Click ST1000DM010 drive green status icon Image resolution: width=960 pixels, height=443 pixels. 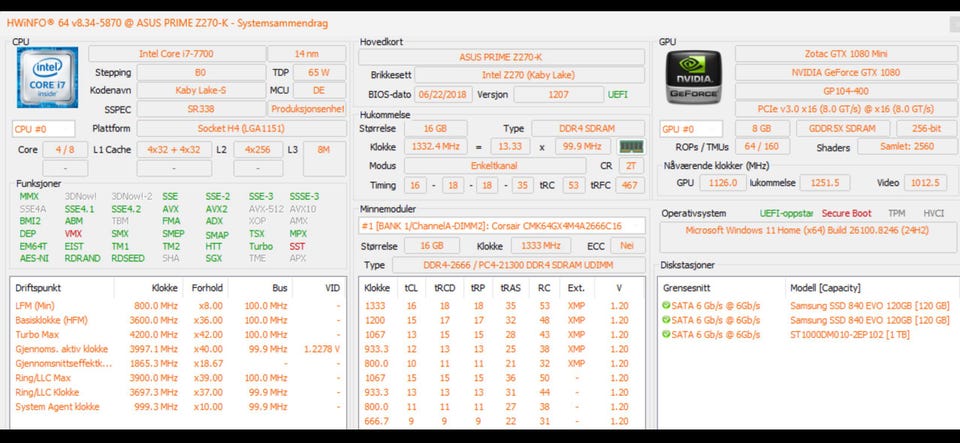pos(666,335)
